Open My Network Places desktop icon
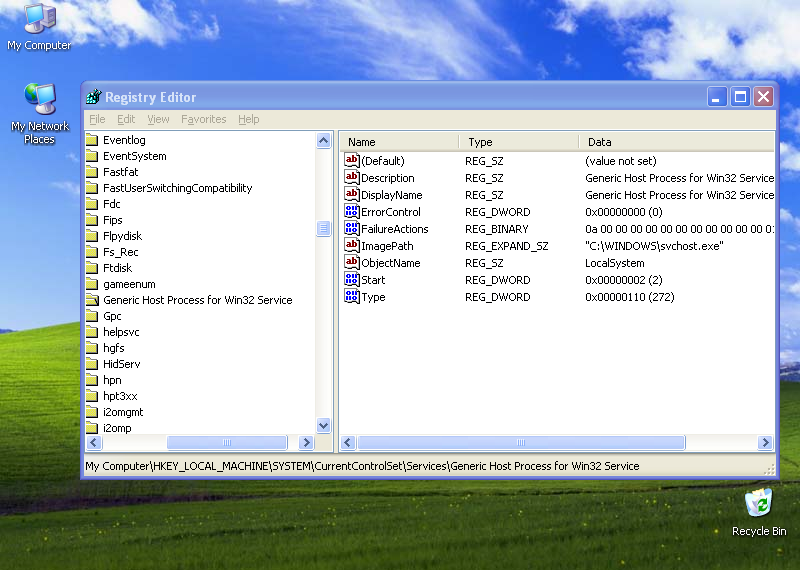Image resolution: width=800 pixels, height=570 pixels. click(39, 113)
